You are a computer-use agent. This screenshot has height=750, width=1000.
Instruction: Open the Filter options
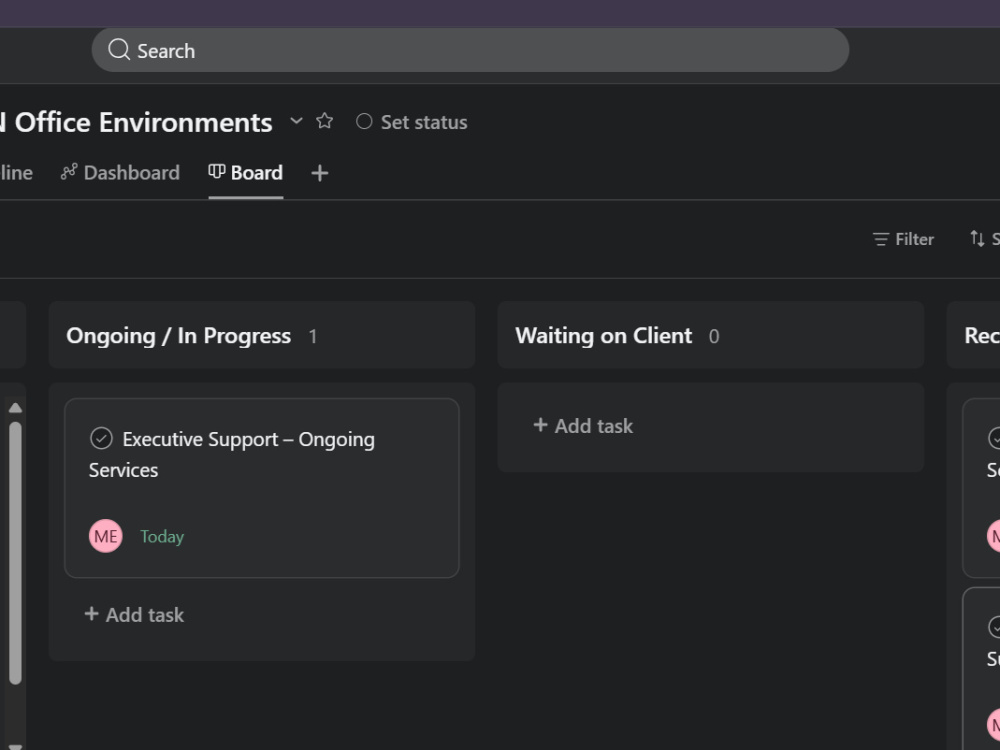903,239
